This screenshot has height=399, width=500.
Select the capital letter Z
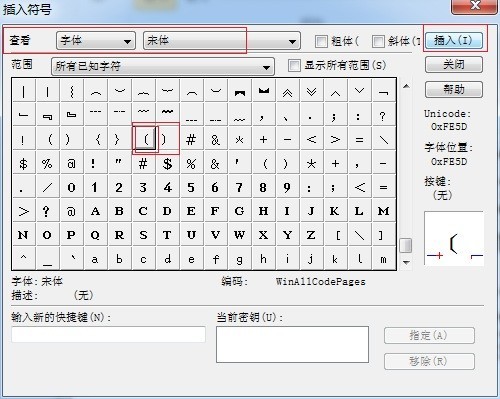[x=311, y=235]
